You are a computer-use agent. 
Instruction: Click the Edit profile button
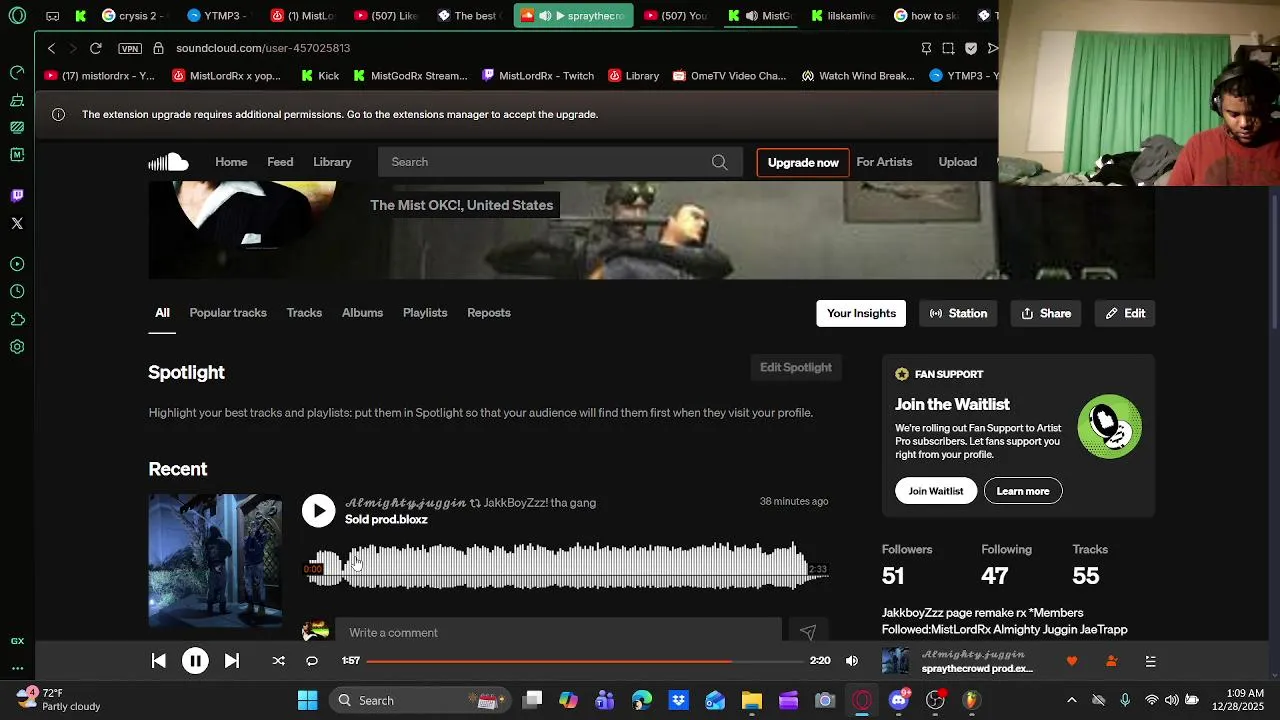click(x=1125, y=313)
